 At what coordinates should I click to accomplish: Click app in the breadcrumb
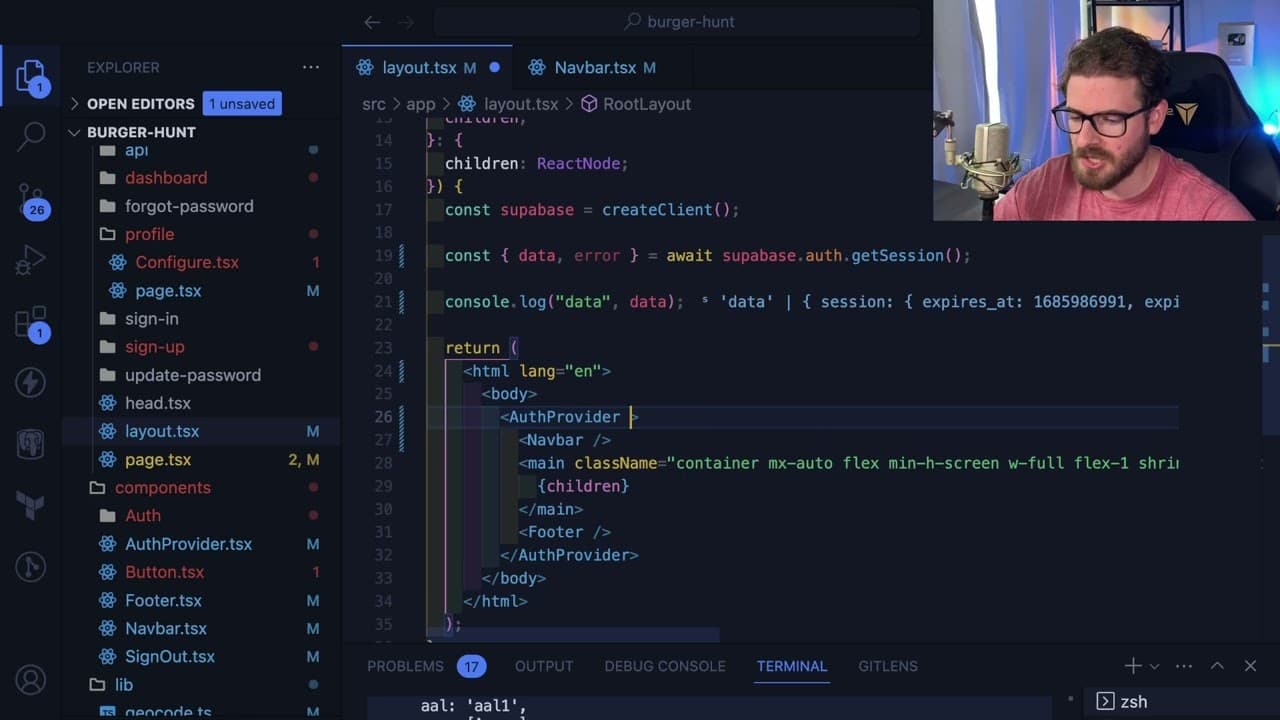(x=420, y=104)
